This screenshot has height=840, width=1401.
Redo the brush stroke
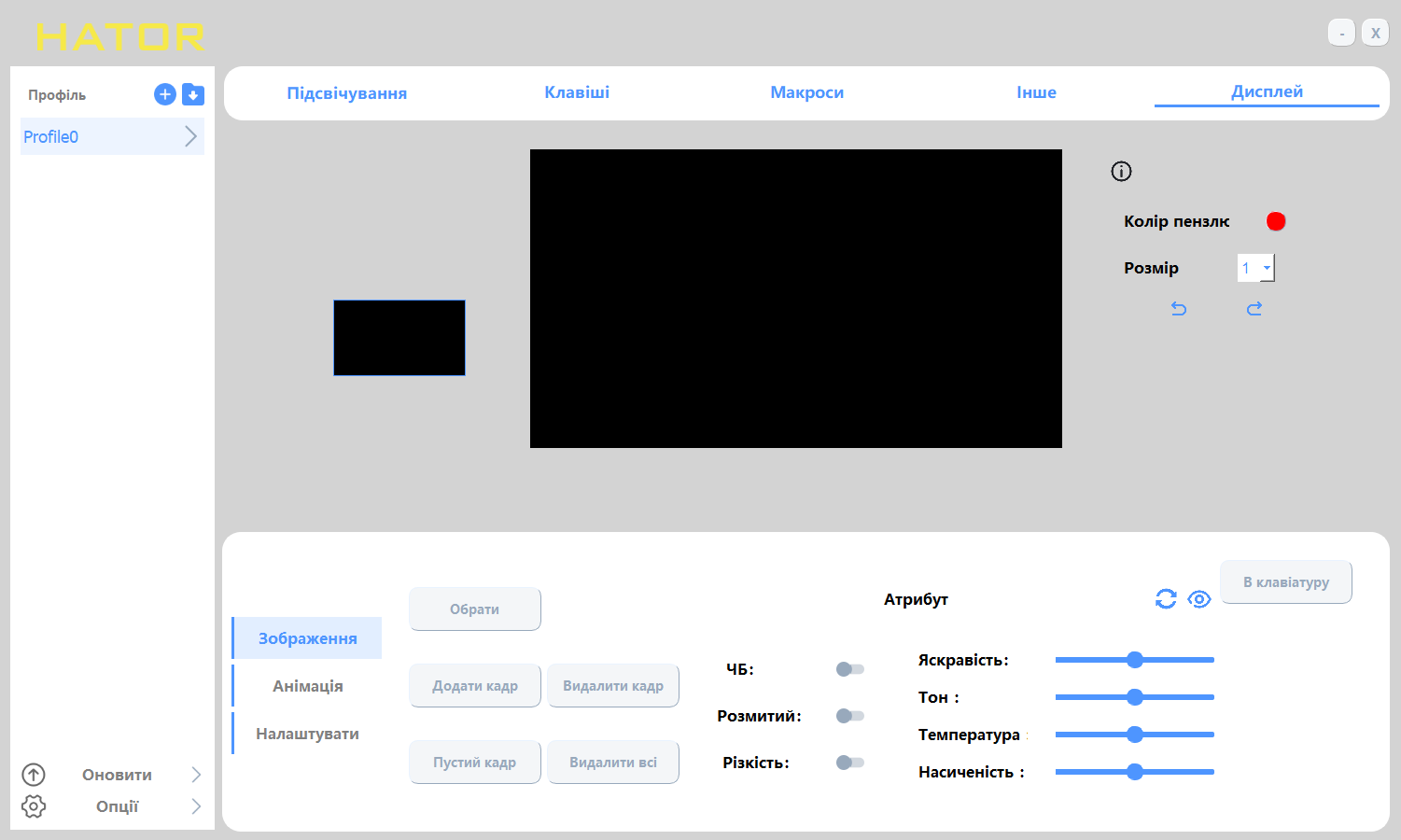coord(1254,309)
